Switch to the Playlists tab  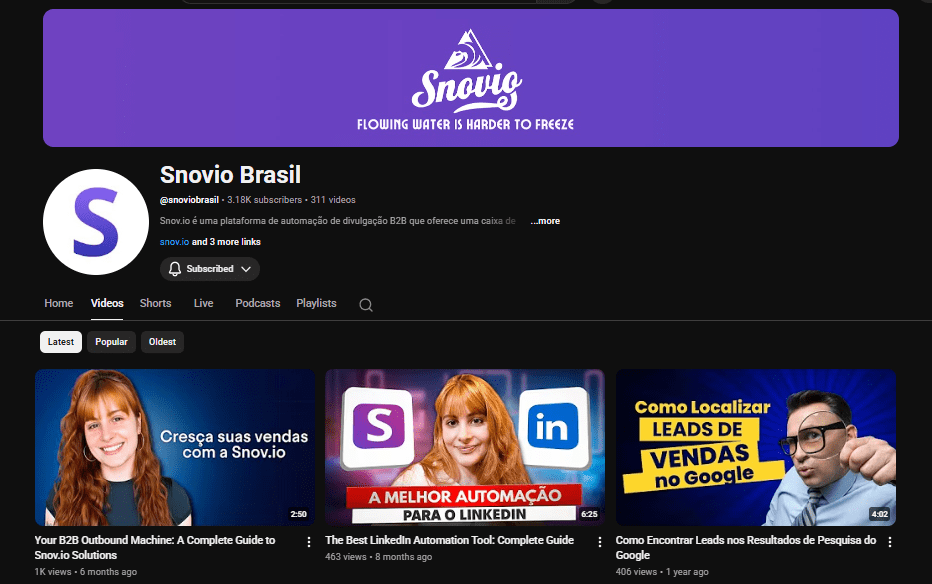316,303
